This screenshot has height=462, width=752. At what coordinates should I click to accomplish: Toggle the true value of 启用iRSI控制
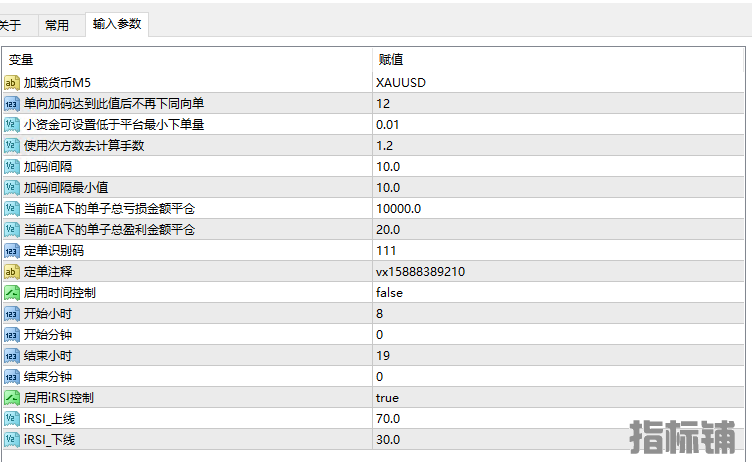[x=558, y=398]
